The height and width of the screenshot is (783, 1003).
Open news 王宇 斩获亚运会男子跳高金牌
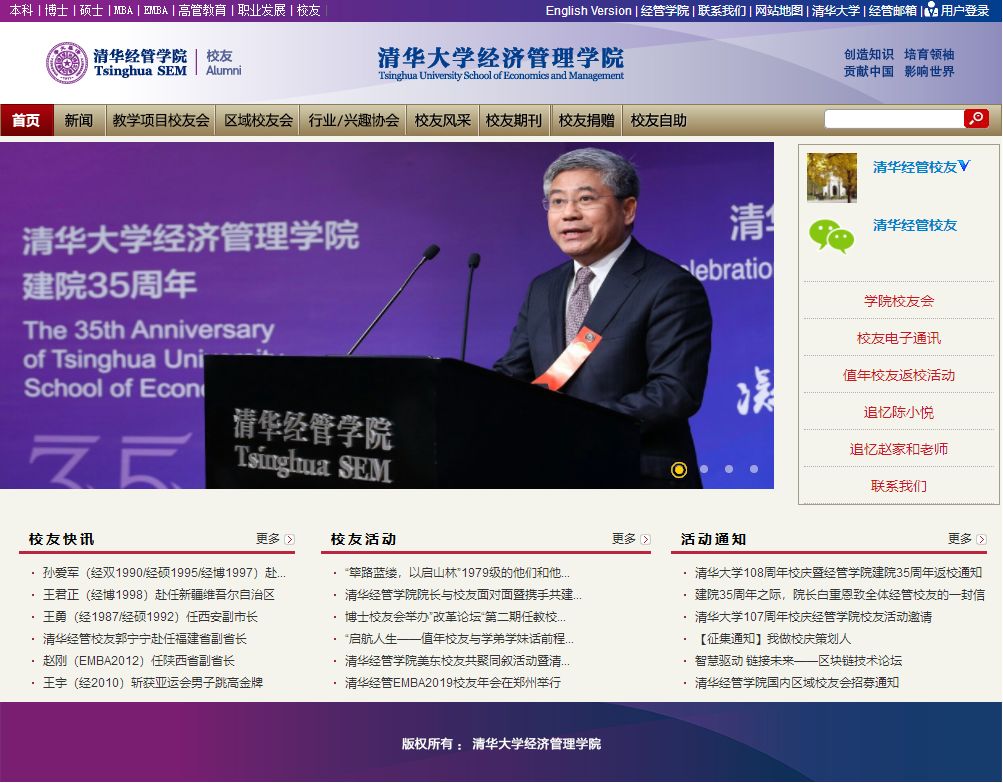click(x=153, y=683)
